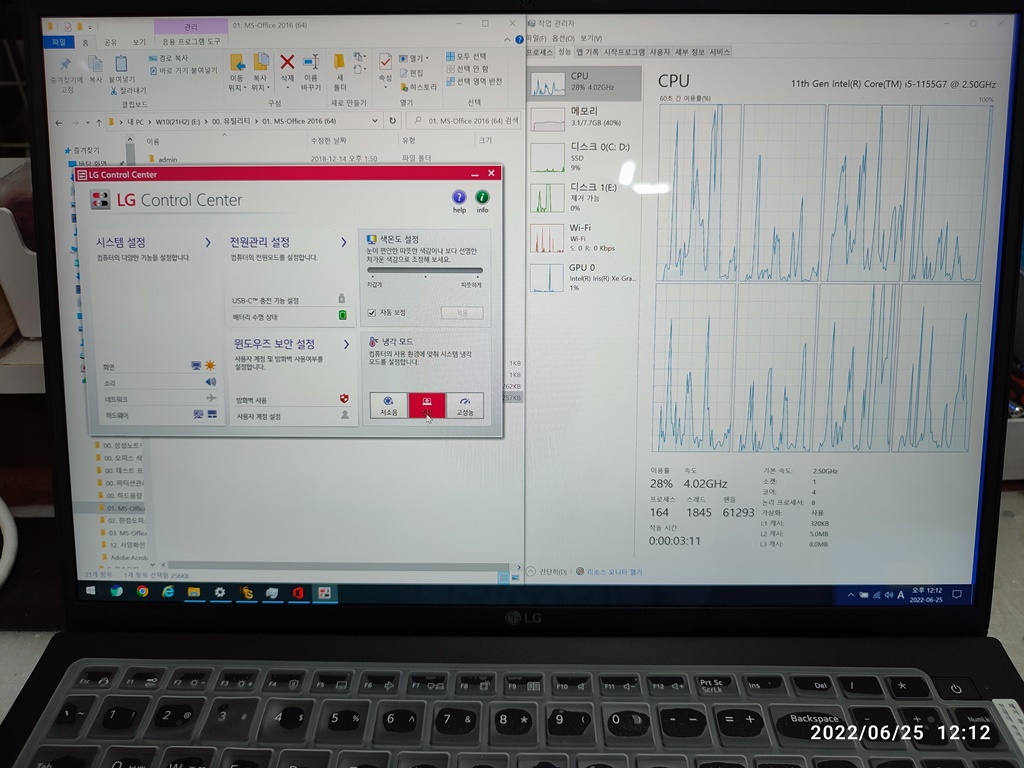Open 윈도우즈 보안 설정 chevron arrow
The height and width of the screenshot is (768, 1024).
click(345, 344)
